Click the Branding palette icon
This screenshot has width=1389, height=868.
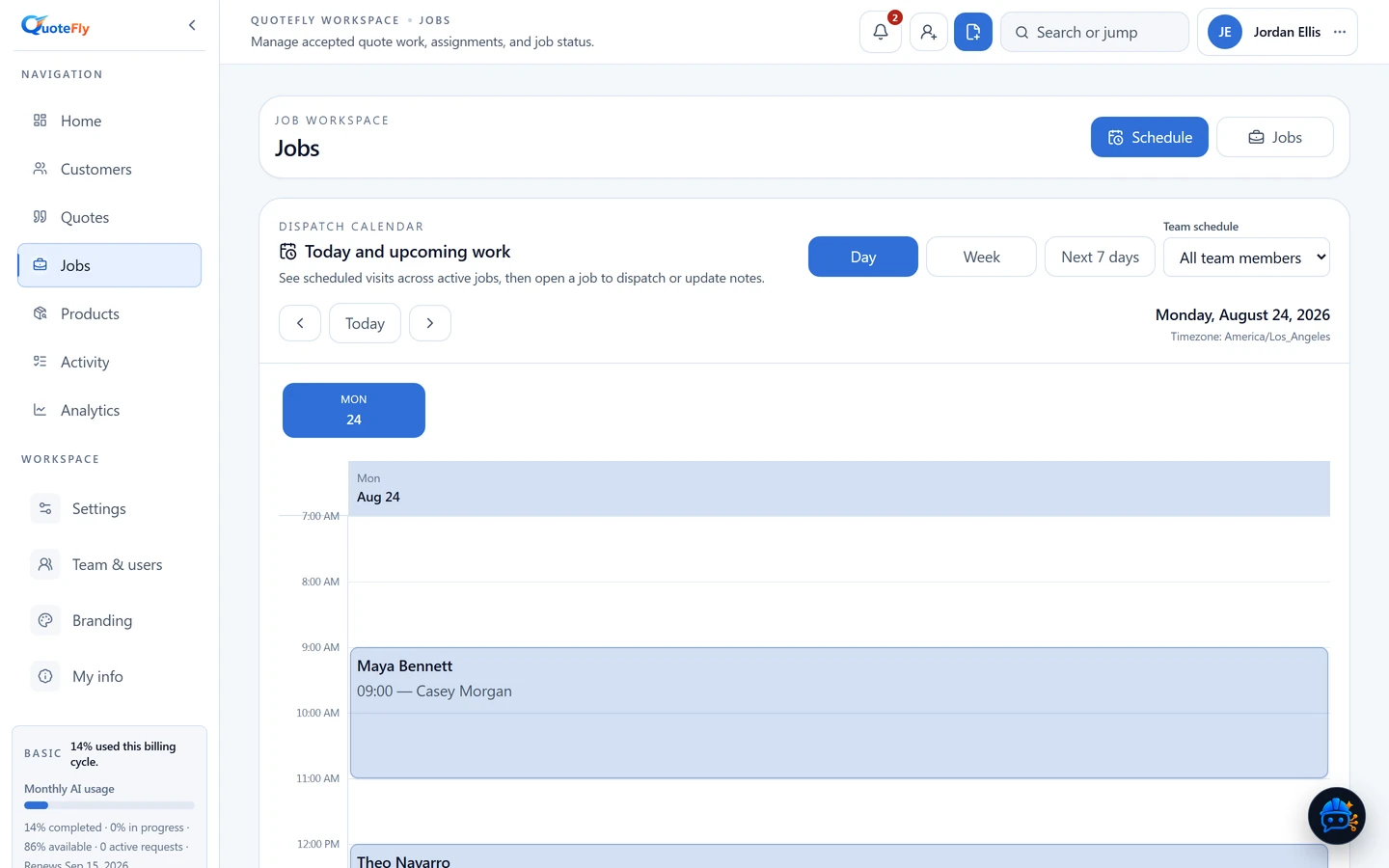tap(45, 620)
